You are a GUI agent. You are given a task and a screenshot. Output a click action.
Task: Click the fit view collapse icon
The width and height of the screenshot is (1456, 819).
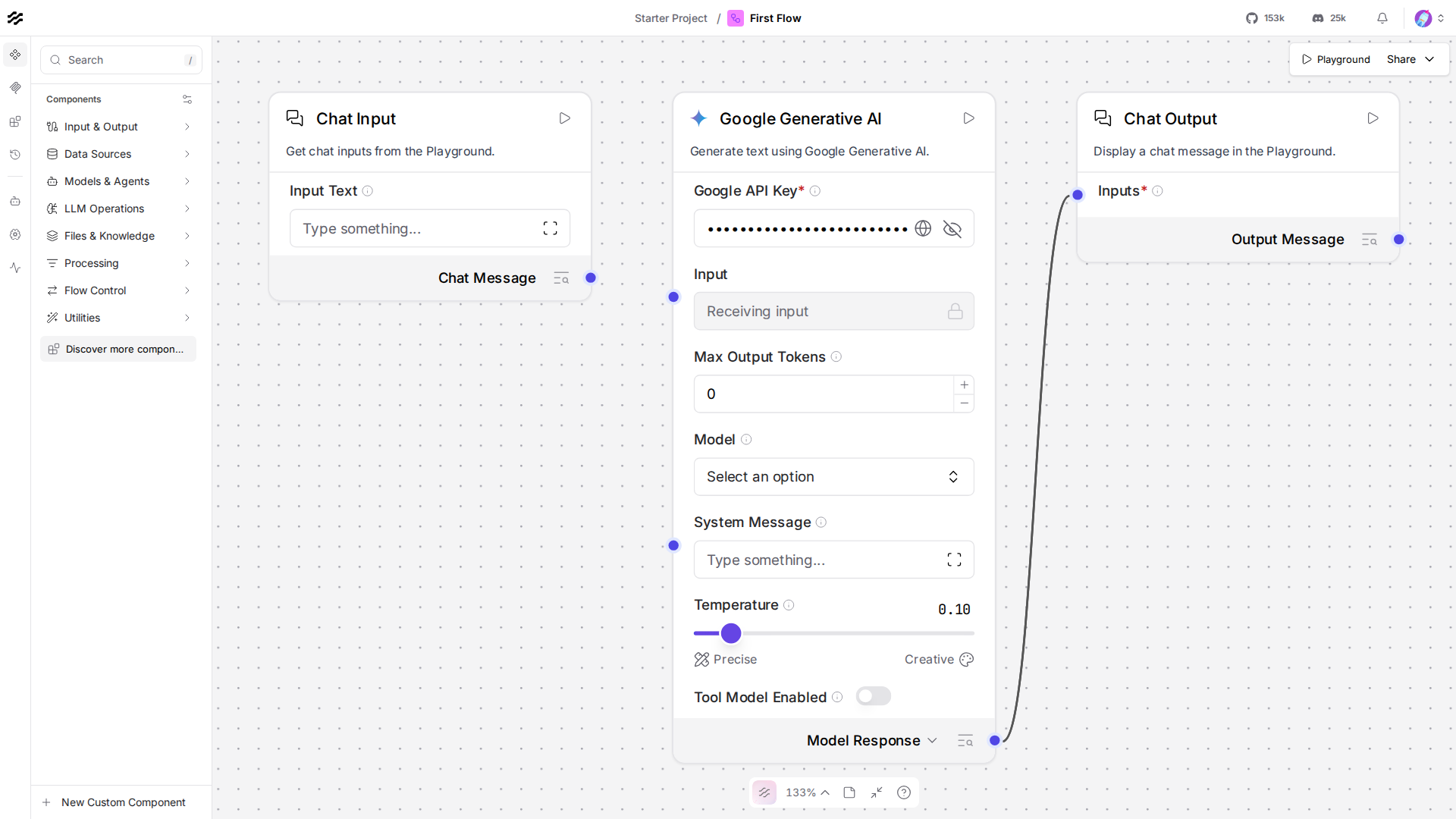(877, 792)
